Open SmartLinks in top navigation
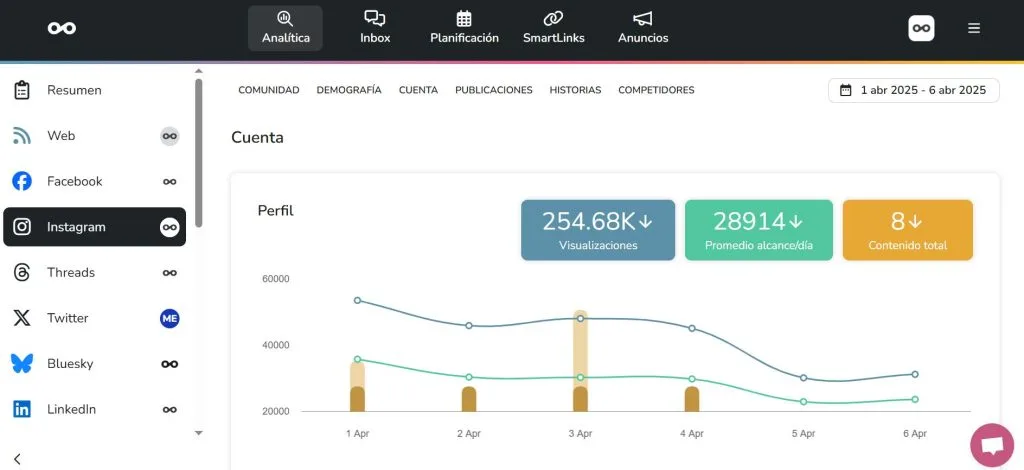Screen dimensions: 1024x470 click(554, 28)
